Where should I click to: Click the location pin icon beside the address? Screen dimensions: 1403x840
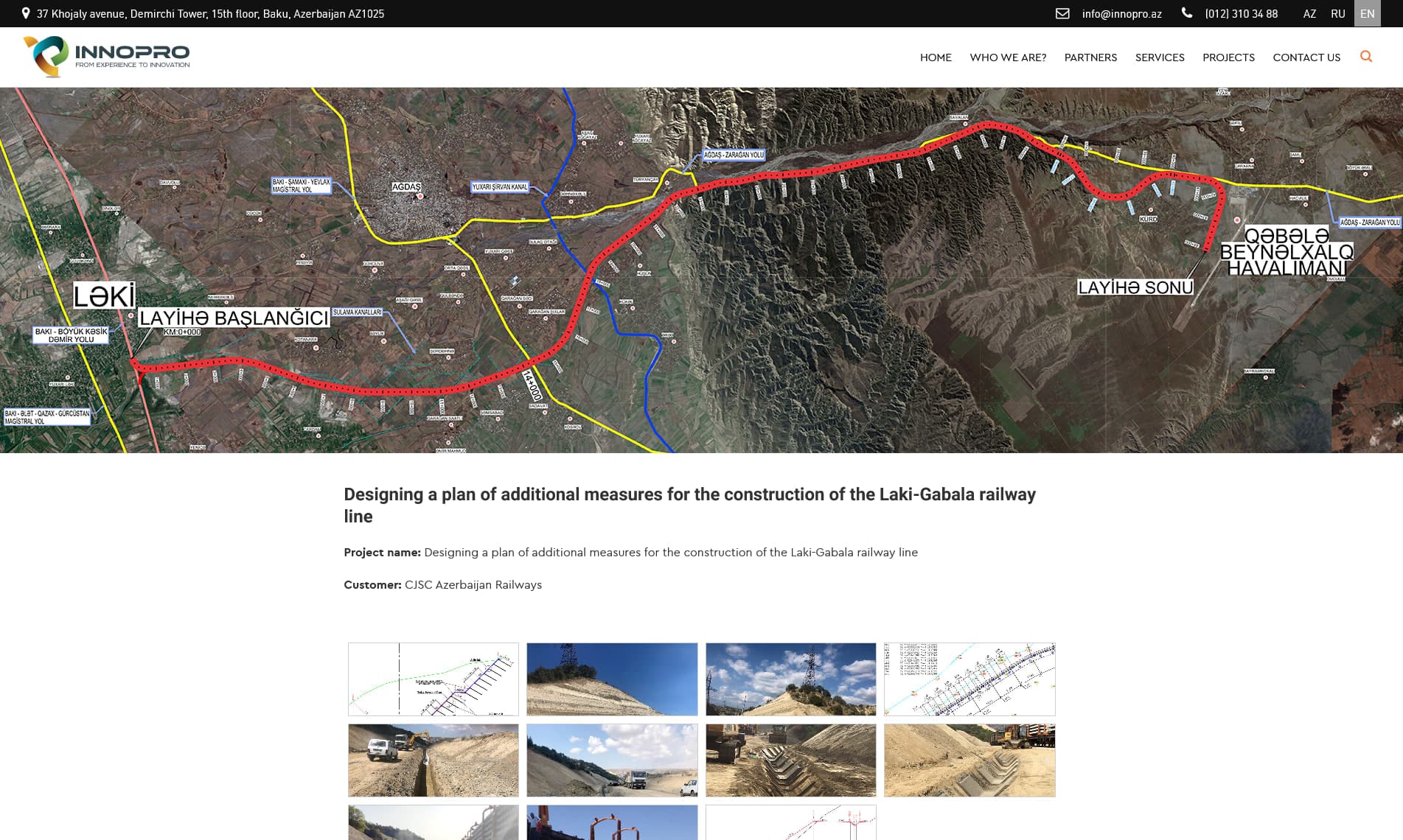click(x=26, y=13)
